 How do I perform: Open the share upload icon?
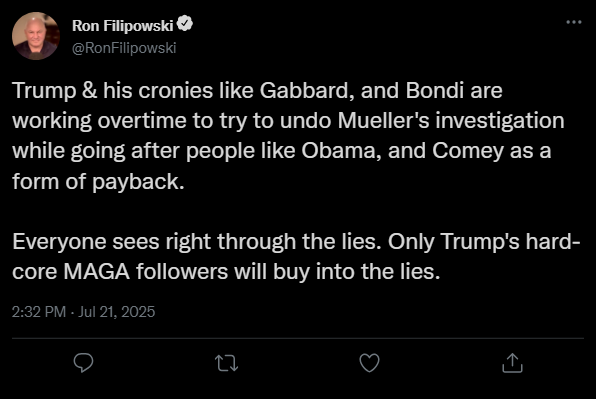tap(512, 363)
